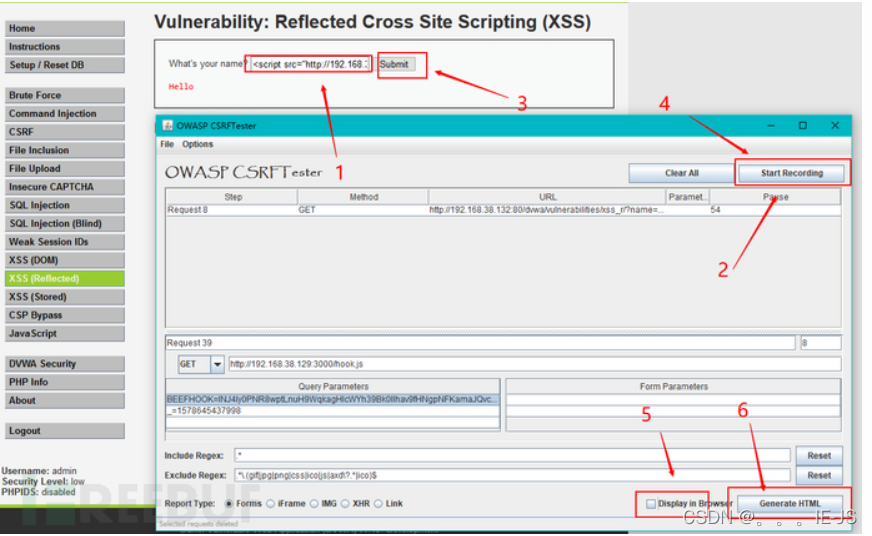Image resolution: width=872 pixels, height=536 pixels.
Task: Select the _=1578645437998 parameter row
Action: (333, 411)
